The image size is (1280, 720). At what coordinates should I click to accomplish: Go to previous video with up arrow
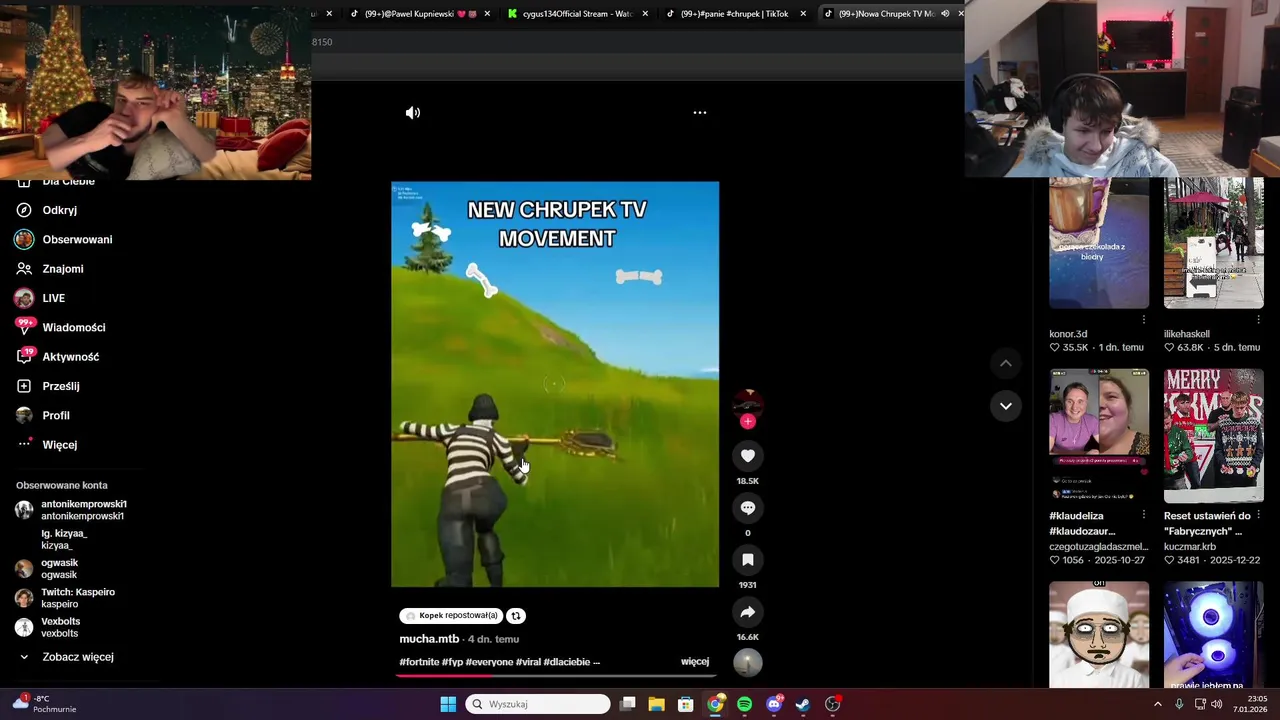click(x=1006, y=364)
